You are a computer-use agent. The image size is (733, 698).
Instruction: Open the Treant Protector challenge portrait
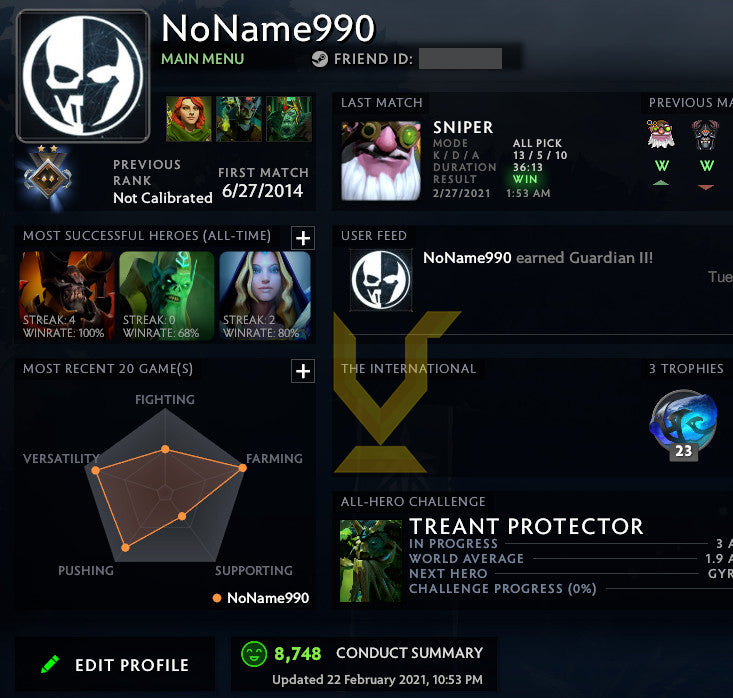pos(371,561)
